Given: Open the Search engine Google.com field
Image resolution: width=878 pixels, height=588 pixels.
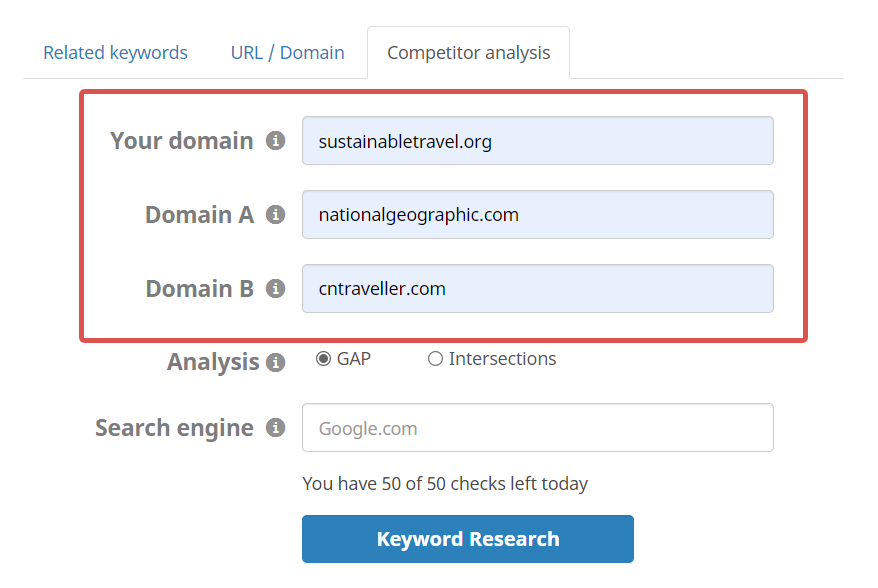Looking at the screenshot, I should [x=538, y=427].
